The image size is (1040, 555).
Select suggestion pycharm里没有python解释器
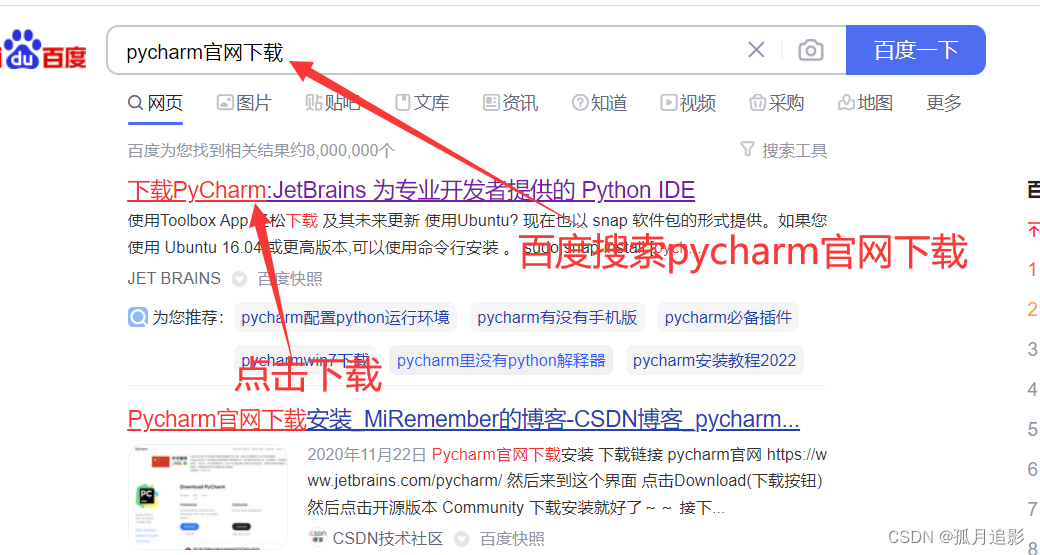coord(501,360)
